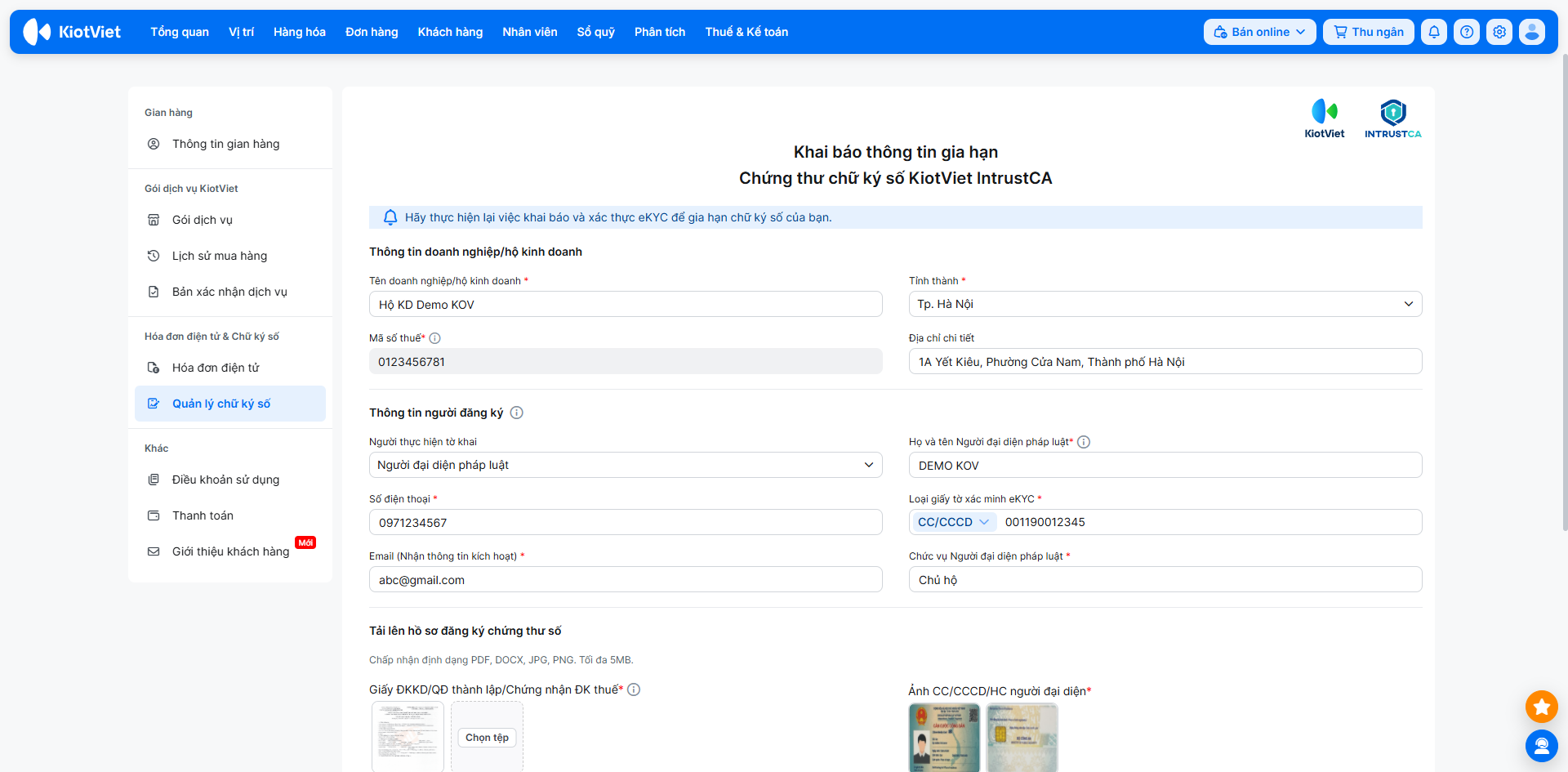Screen dimensions: 1568x772
Task: Go to Lịch sử mua hàng page
Action: tap(230, 256)
